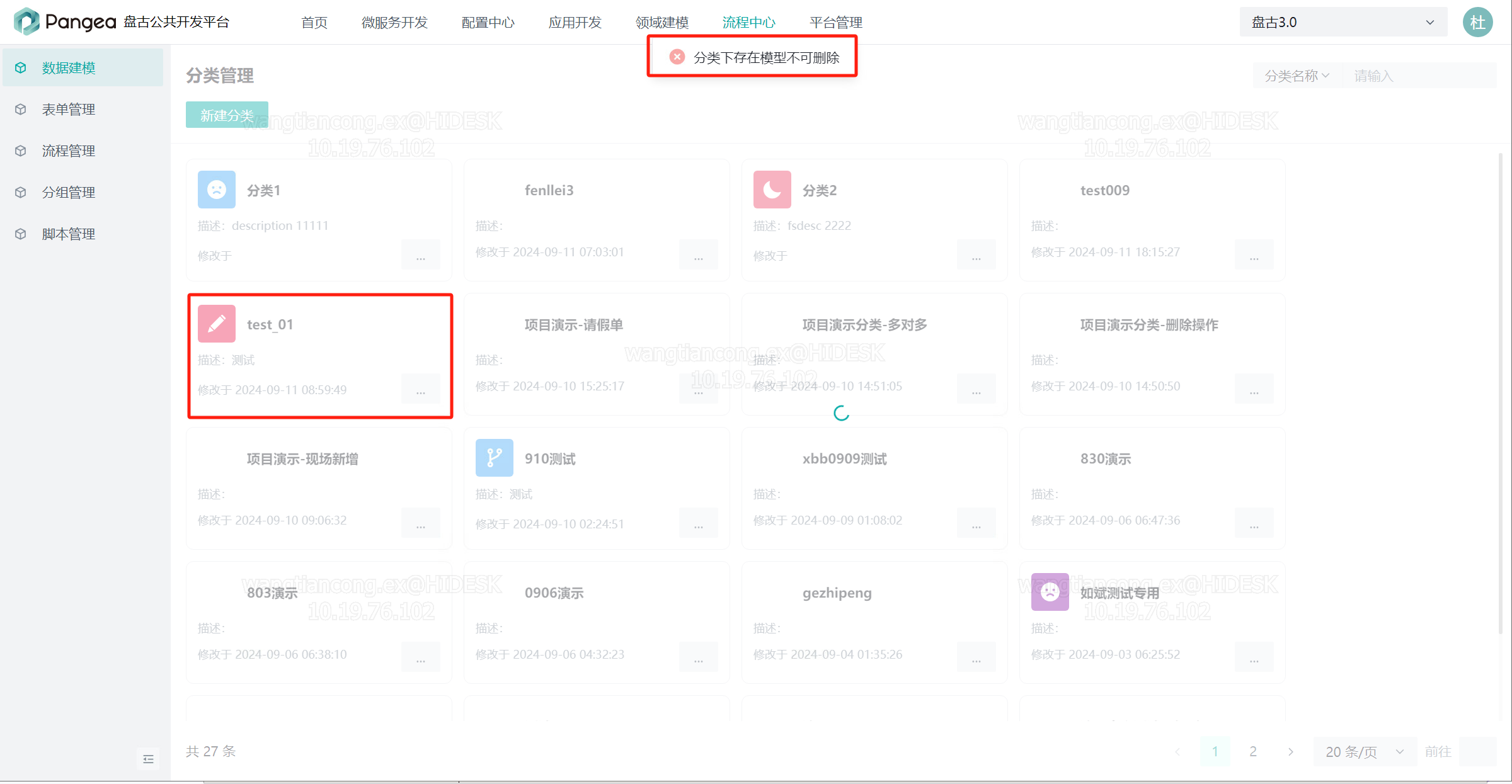Screen dimensions: 1512x784
Task: Open the more menu on test_01 card
Action: click(421, 389)
